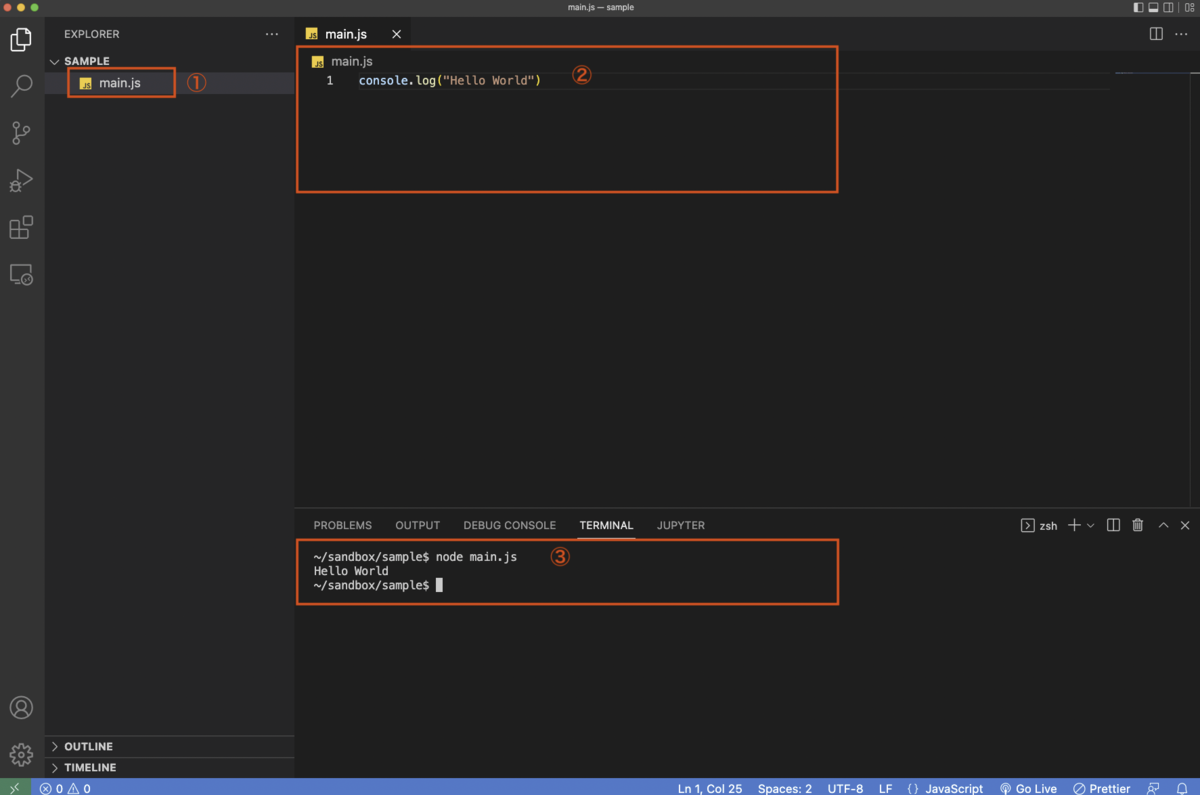Show errors and warnings count in status bar
1200x795 pixels.
click(65, 788)
